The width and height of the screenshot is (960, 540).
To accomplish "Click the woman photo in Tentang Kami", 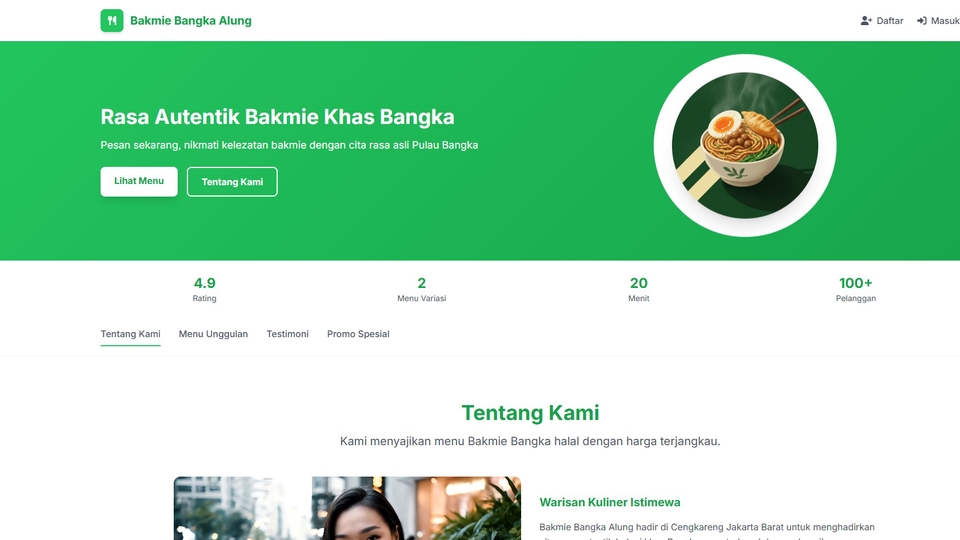I will click(x=347, y=508).
